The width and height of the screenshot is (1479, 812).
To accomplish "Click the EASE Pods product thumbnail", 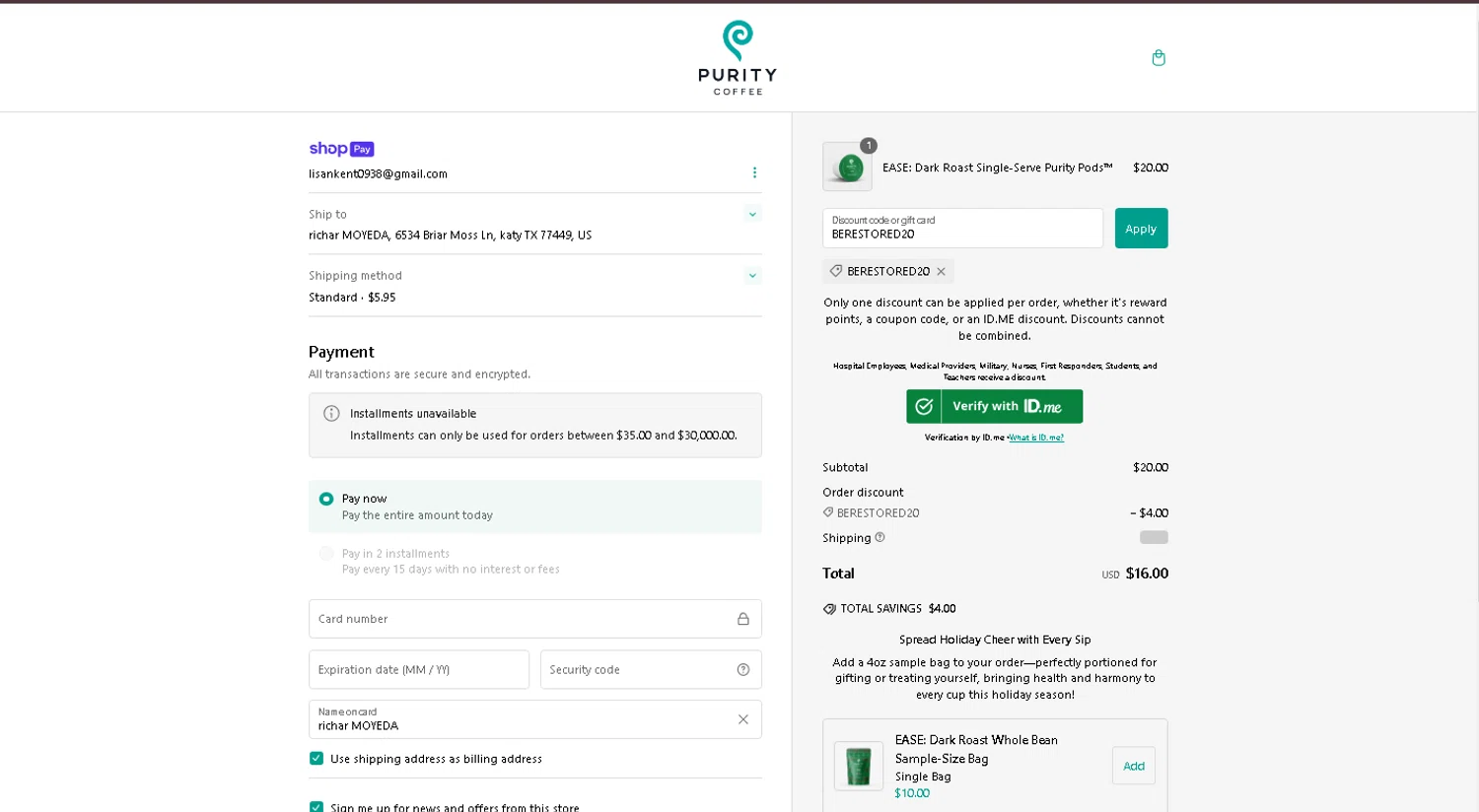I will click(848, 167).
